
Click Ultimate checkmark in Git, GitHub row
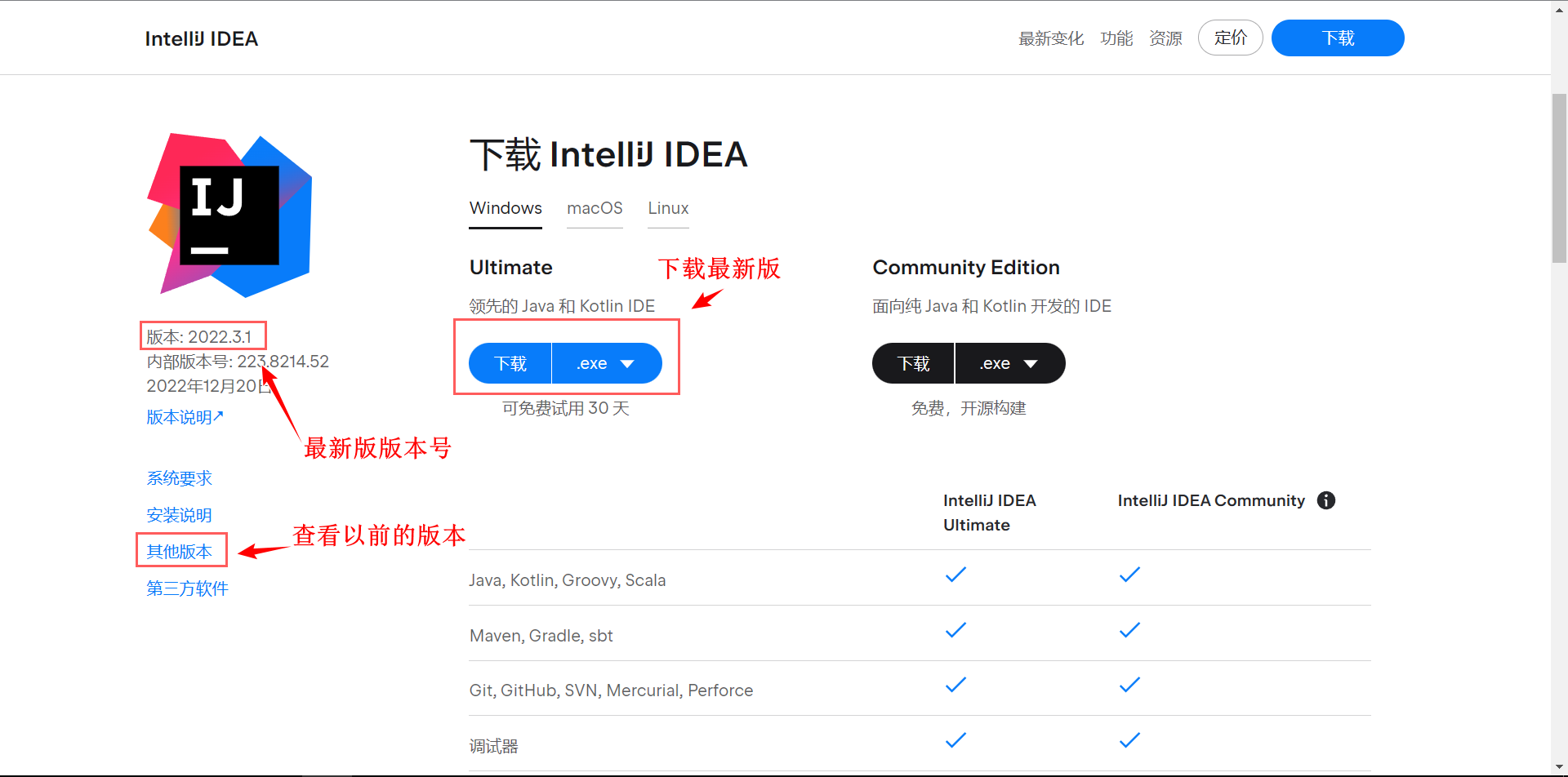coord(955,685)
